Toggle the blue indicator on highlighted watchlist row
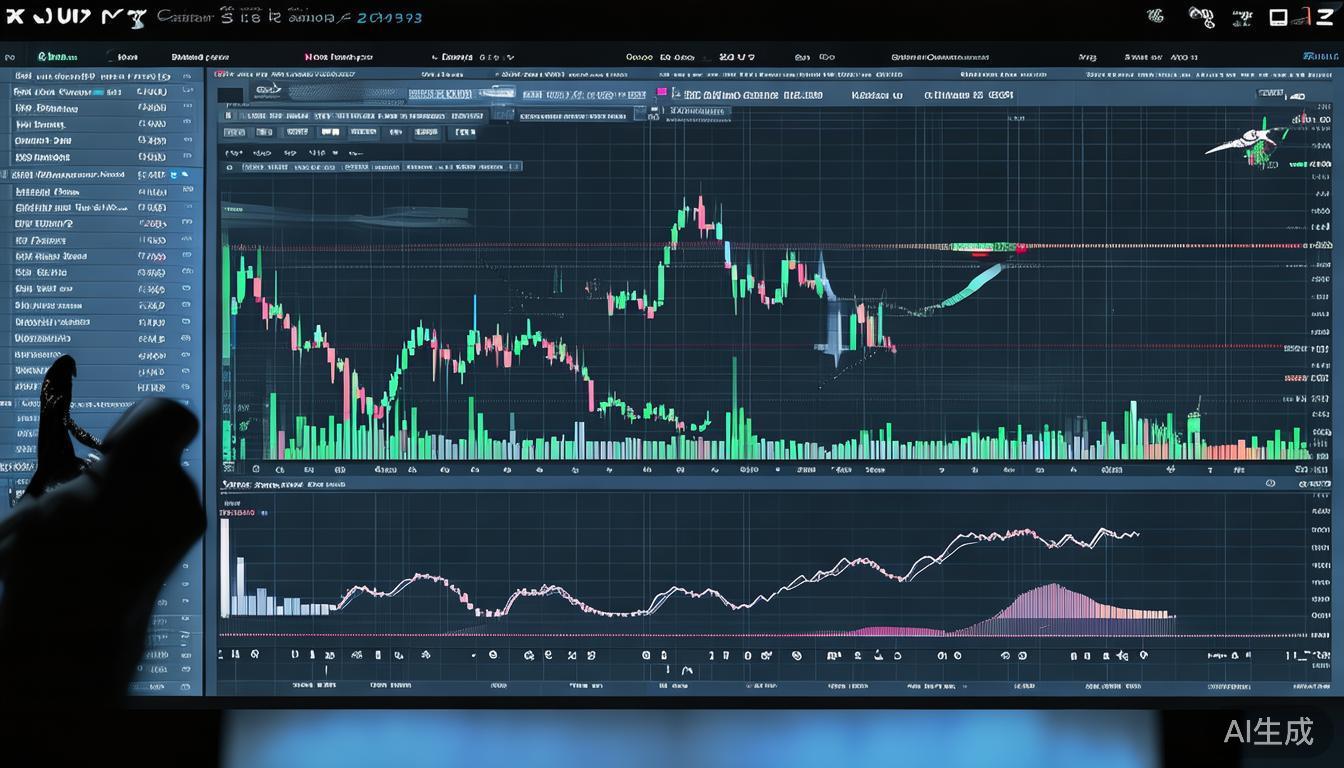1344x768 pixels. point(174,174)
